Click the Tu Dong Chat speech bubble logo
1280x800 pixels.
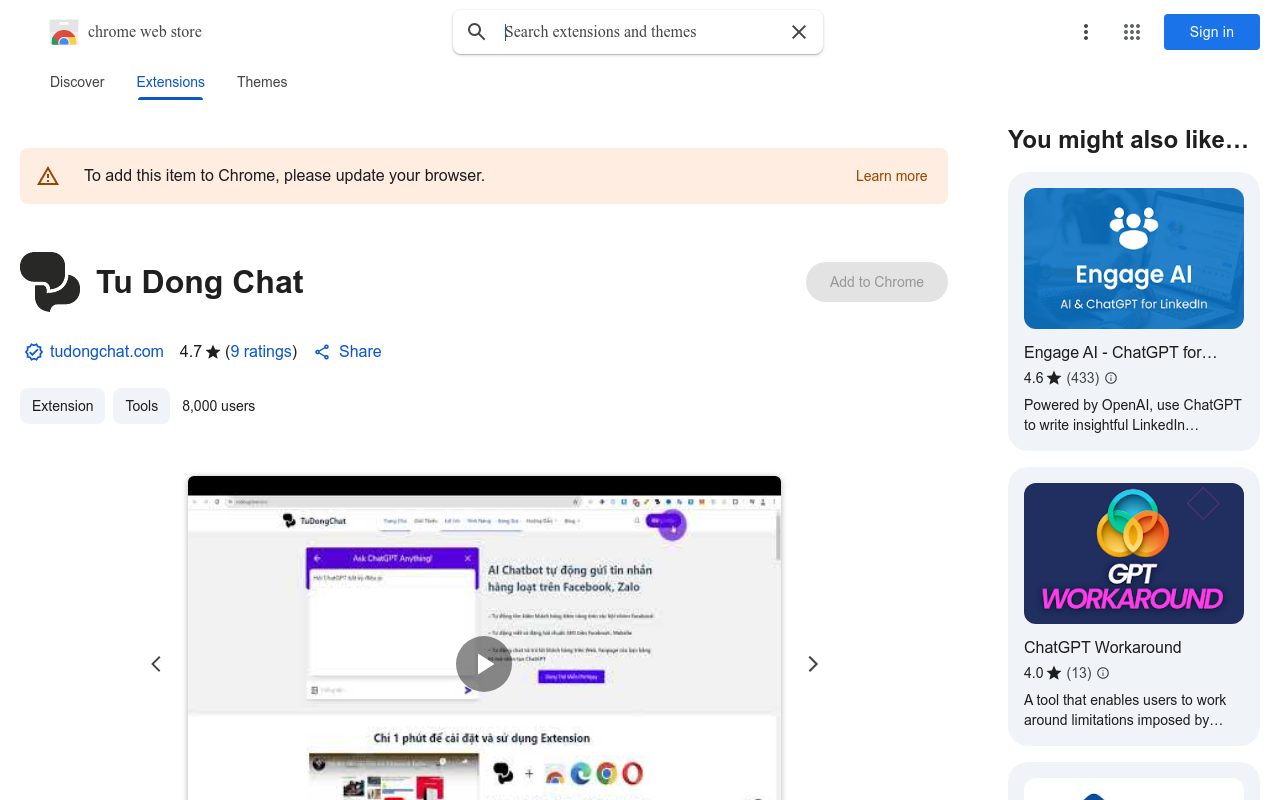50,282
